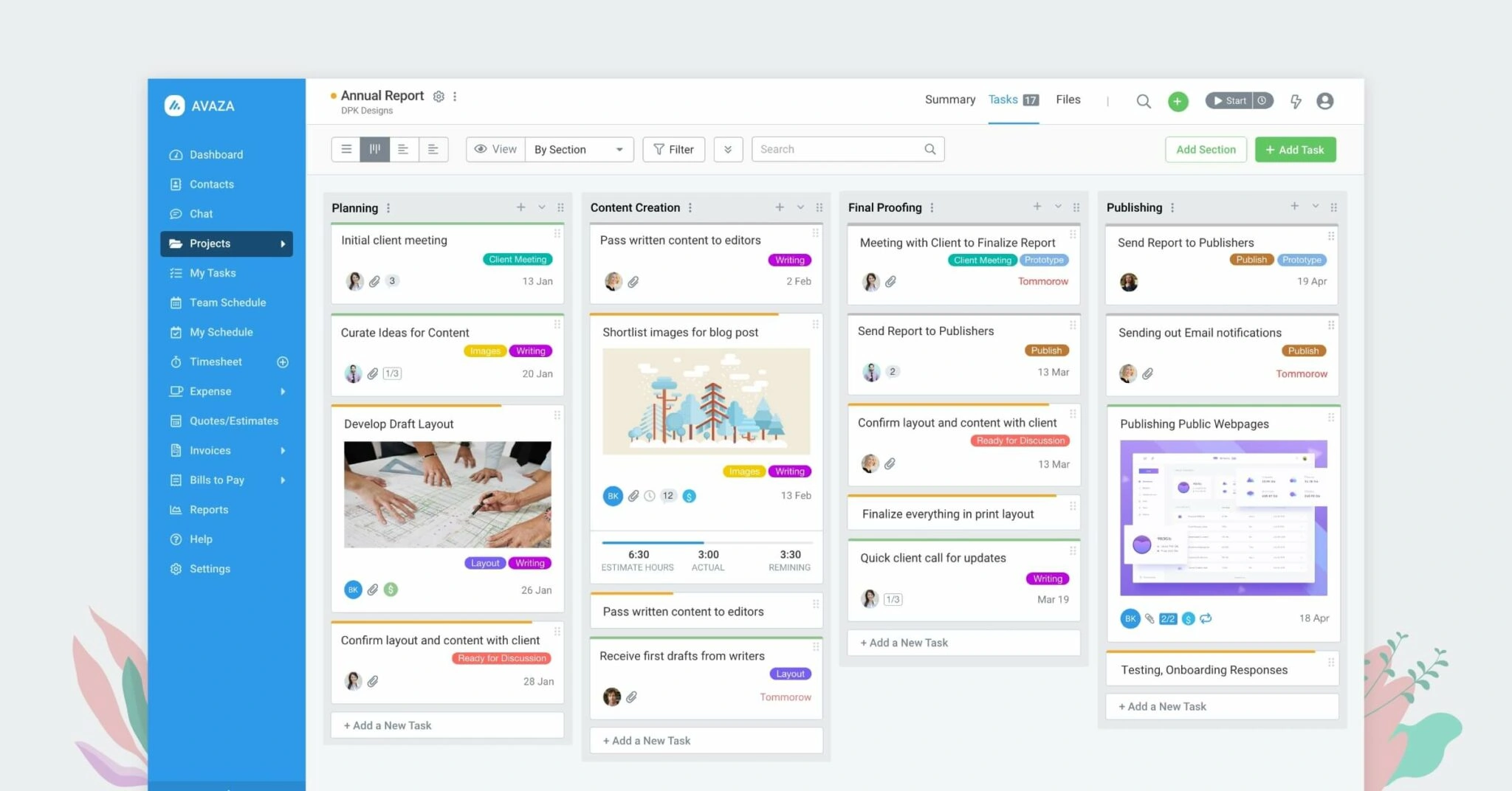Switch to kanban board view
Image resolution: width=1512 pixels, height=791 pixels.
click(x=375, y=149)
